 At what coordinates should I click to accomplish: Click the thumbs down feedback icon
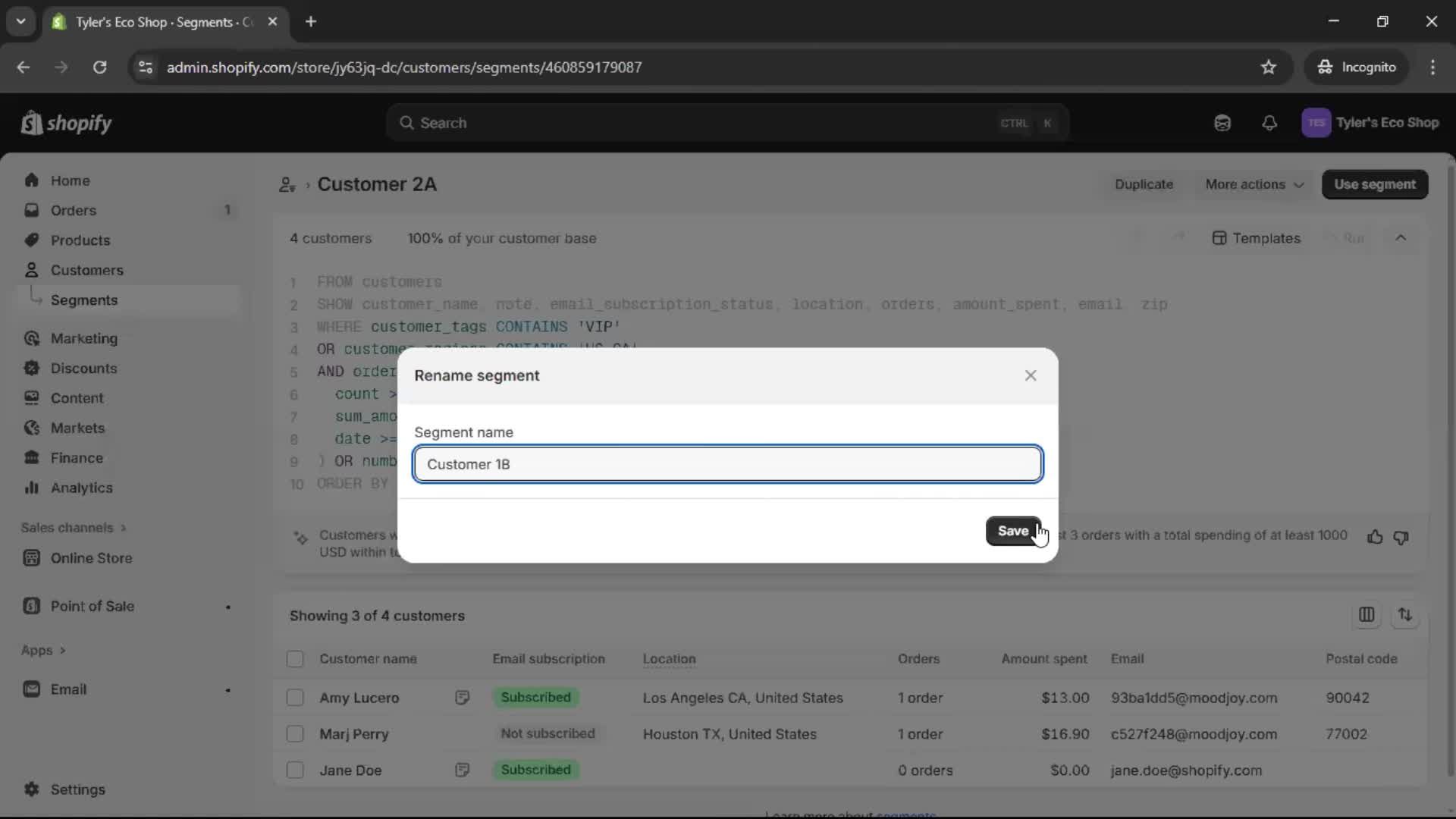[1401, 537]
